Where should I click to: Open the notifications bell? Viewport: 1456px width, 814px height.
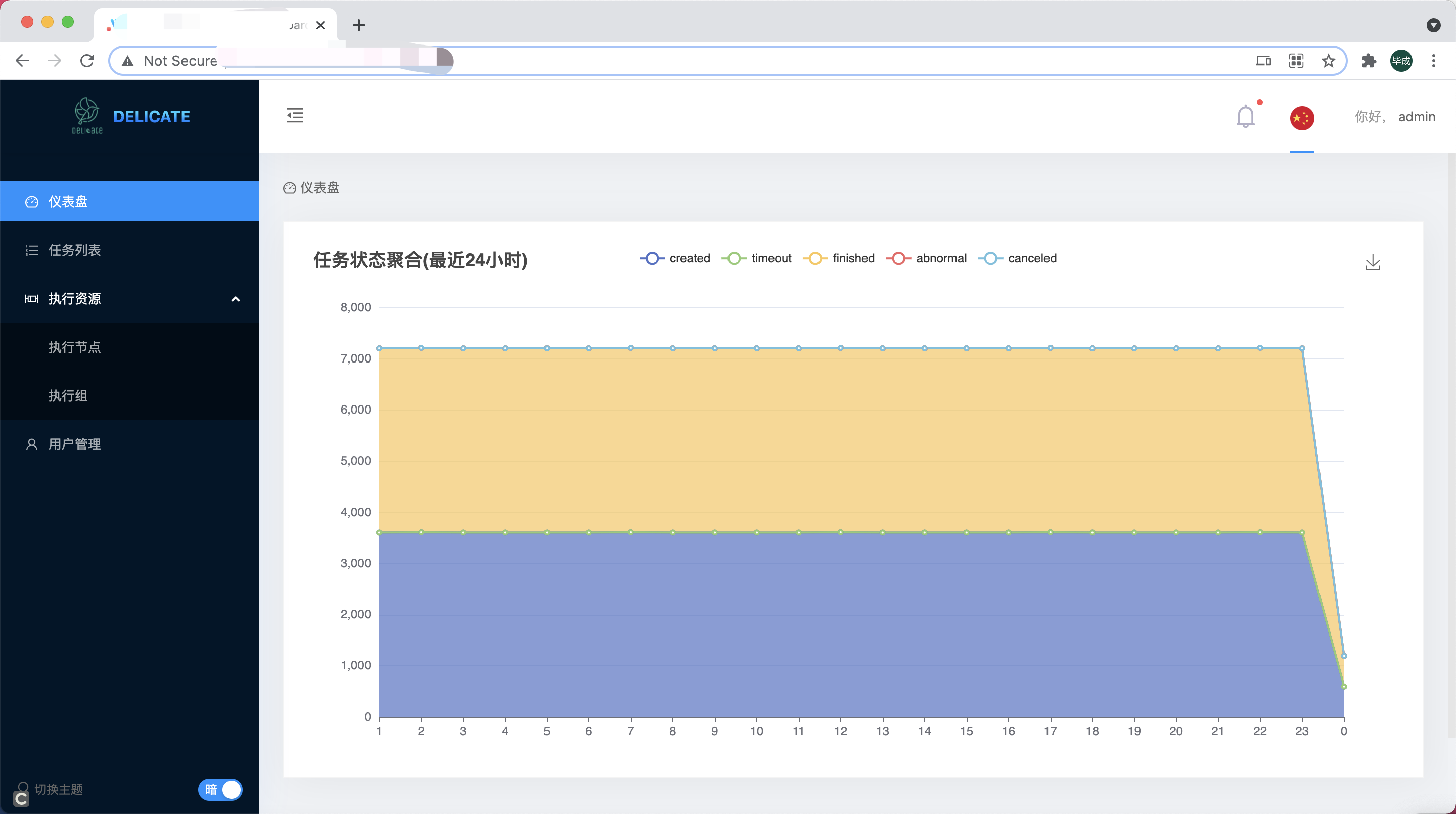click(1245, 117)
